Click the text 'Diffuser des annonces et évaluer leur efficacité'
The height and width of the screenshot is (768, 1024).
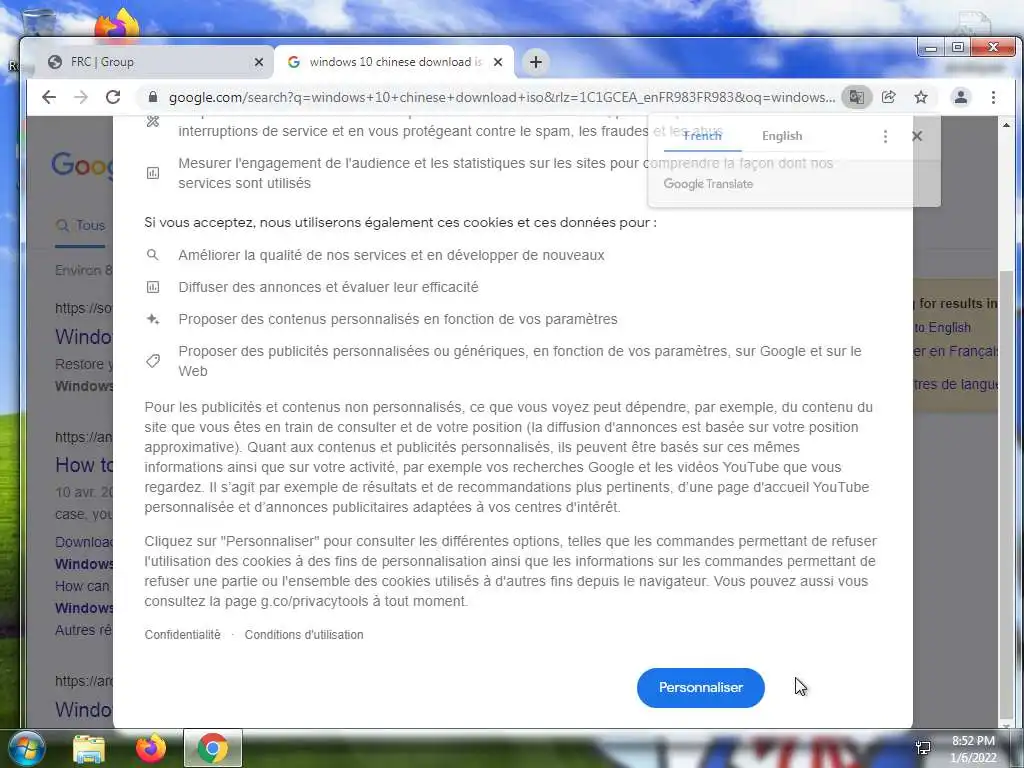pos(328,287)
